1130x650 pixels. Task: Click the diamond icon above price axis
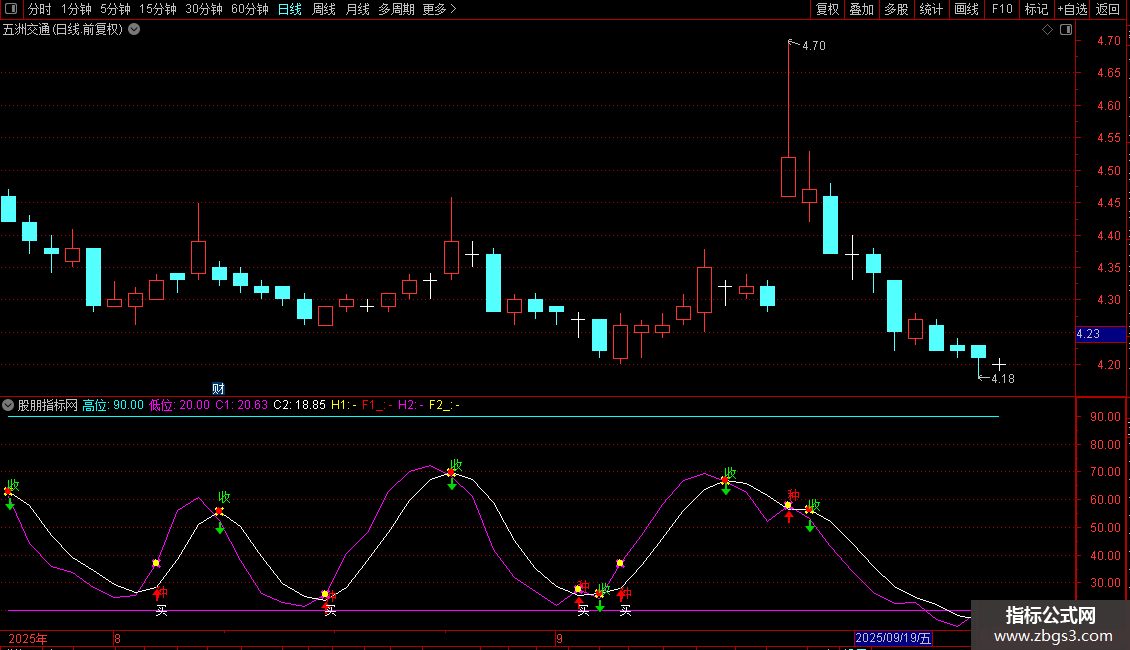tap(1047, 30)
